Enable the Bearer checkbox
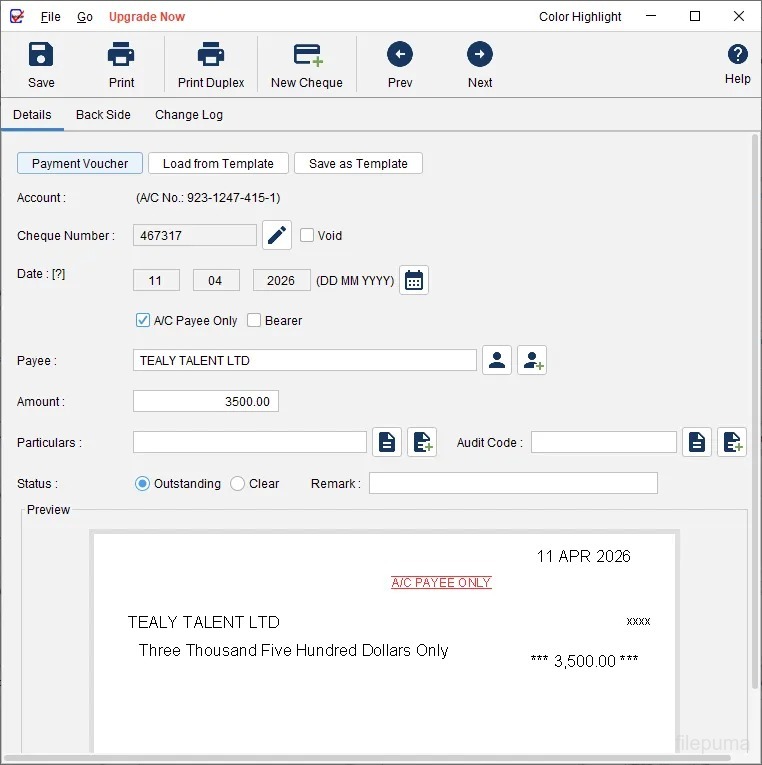The width and height of the screenshot is (762, 765). point(254,321)
